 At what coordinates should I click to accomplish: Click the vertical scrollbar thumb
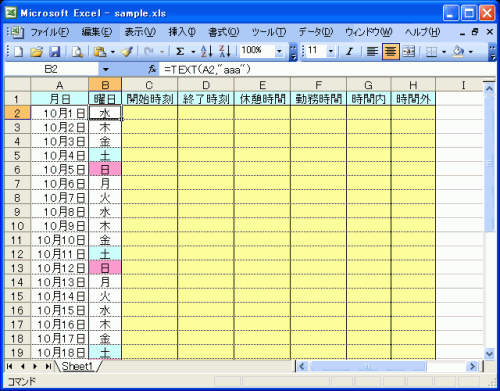coord(489,163)
